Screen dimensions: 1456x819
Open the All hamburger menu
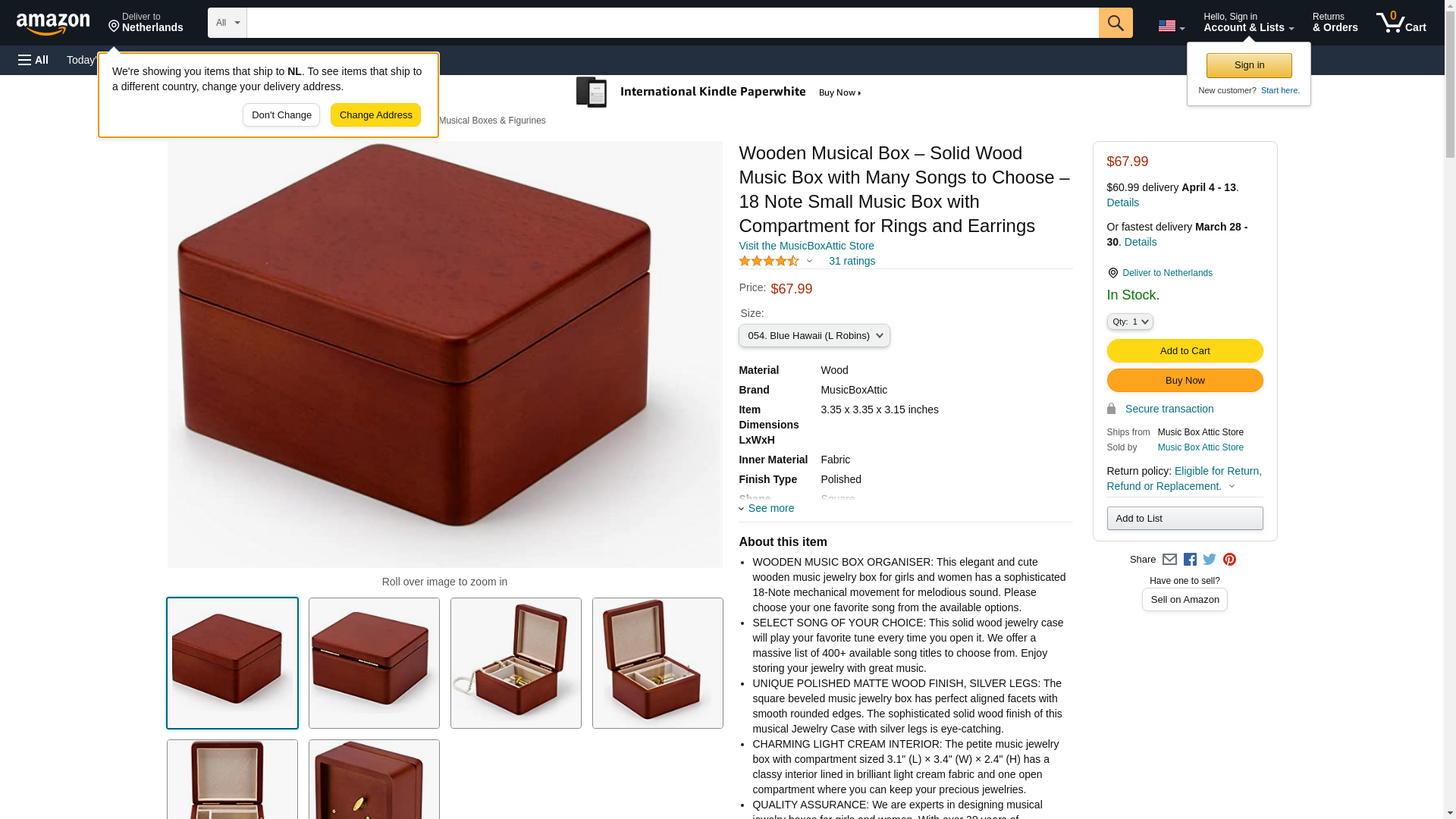[x=33, y=60]
